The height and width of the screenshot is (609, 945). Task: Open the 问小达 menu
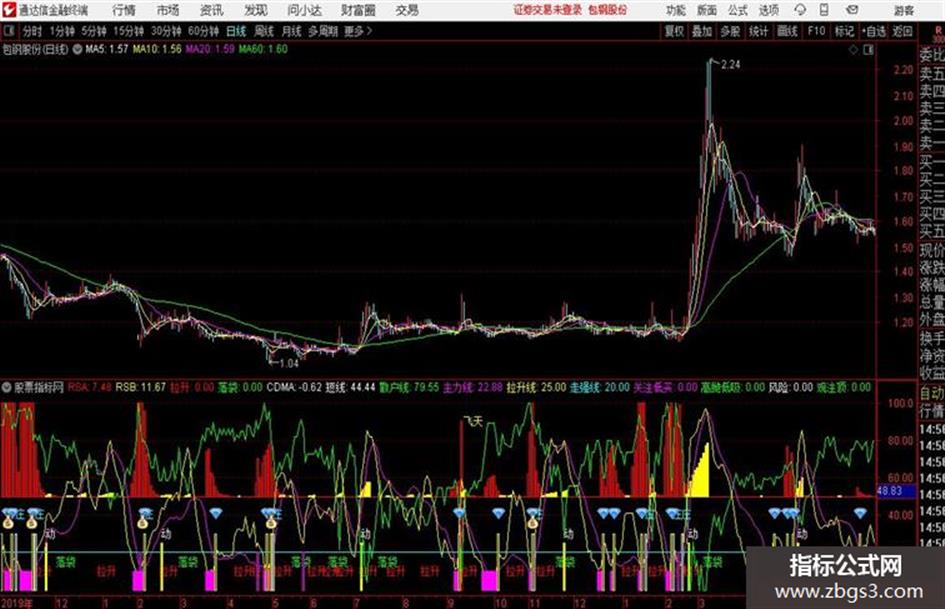tap(304, 10)
